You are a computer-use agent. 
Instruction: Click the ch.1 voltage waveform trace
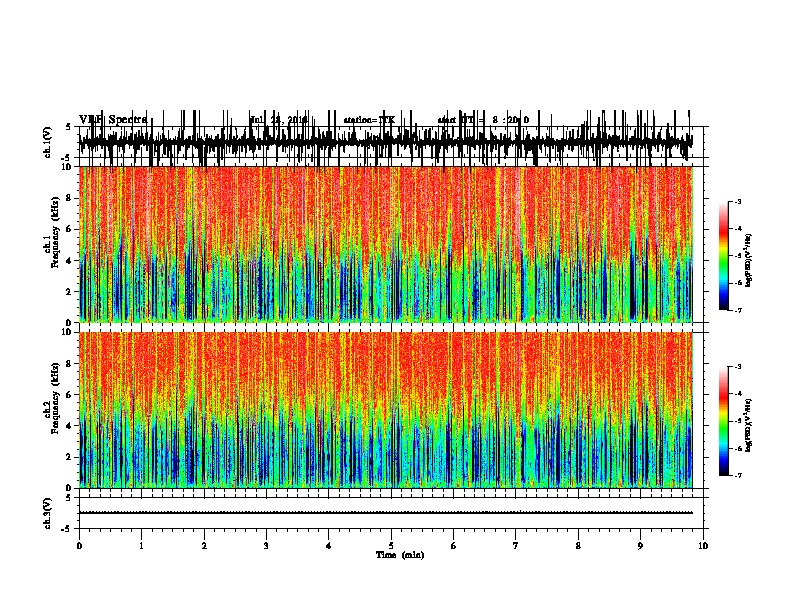pos(385,142)
